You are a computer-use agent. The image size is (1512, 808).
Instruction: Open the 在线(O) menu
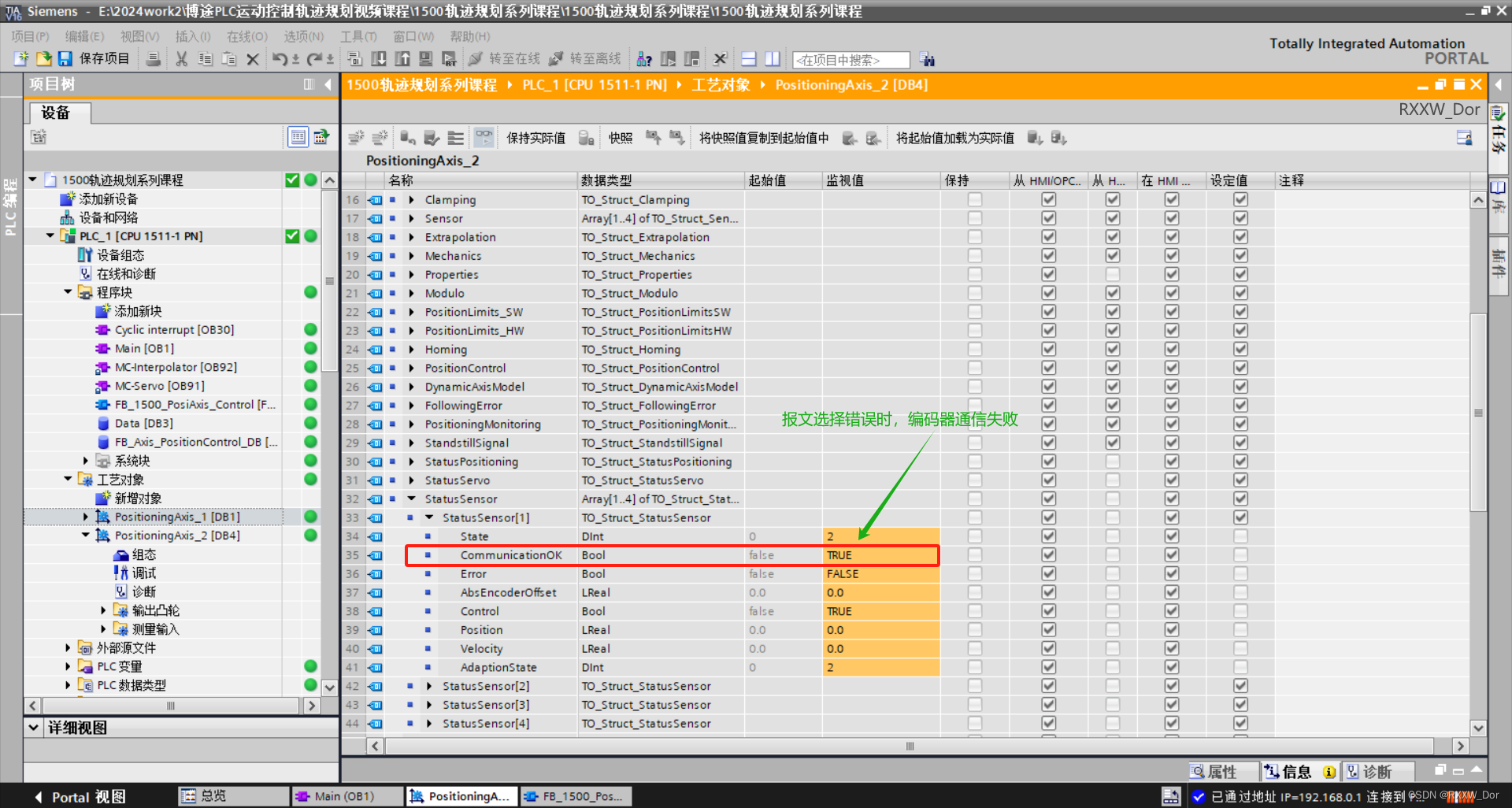pyautogui.click(x=247, y=36)
